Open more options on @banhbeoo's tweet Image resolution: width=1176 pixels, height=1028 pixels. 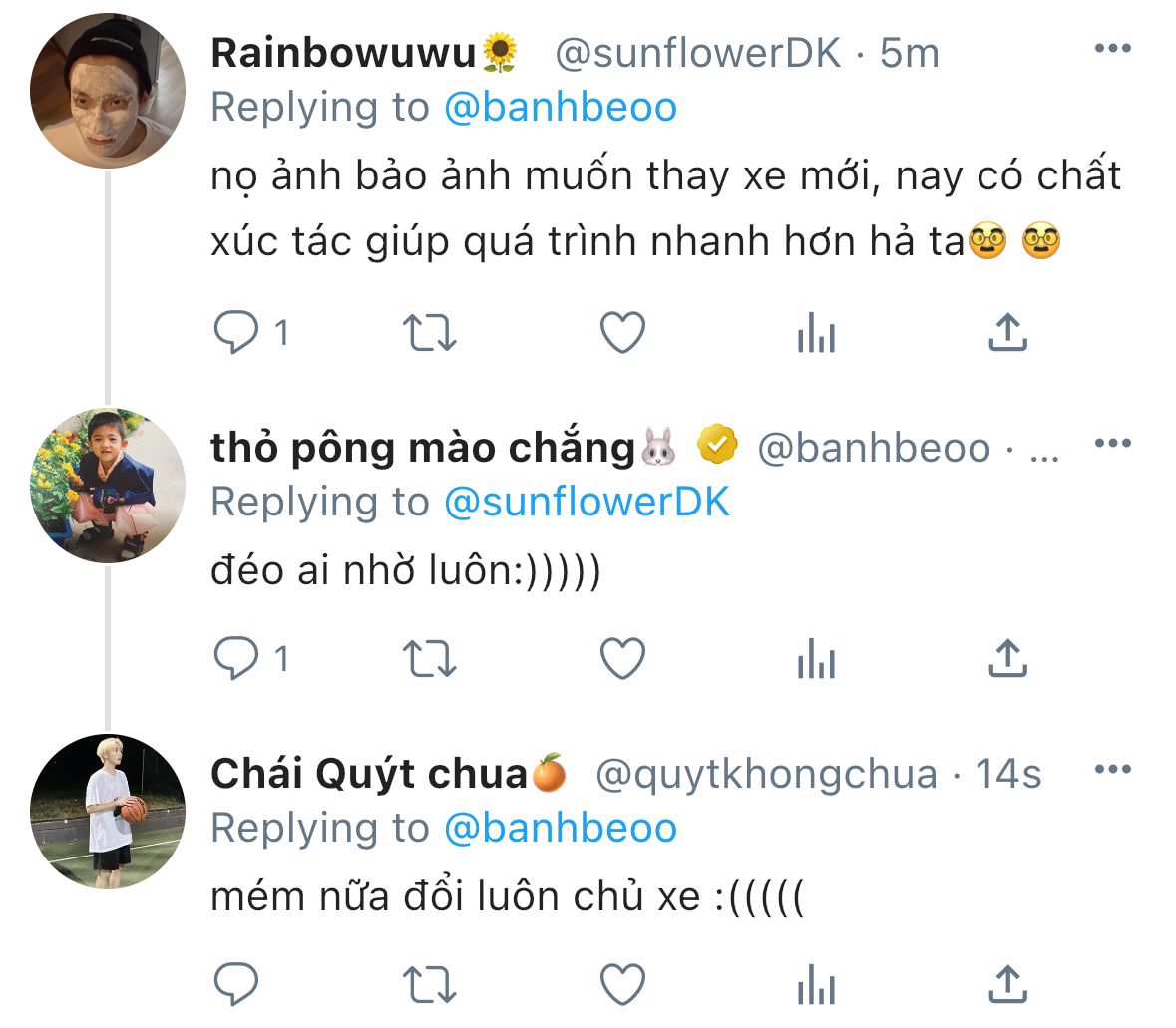pos(1112,443)
